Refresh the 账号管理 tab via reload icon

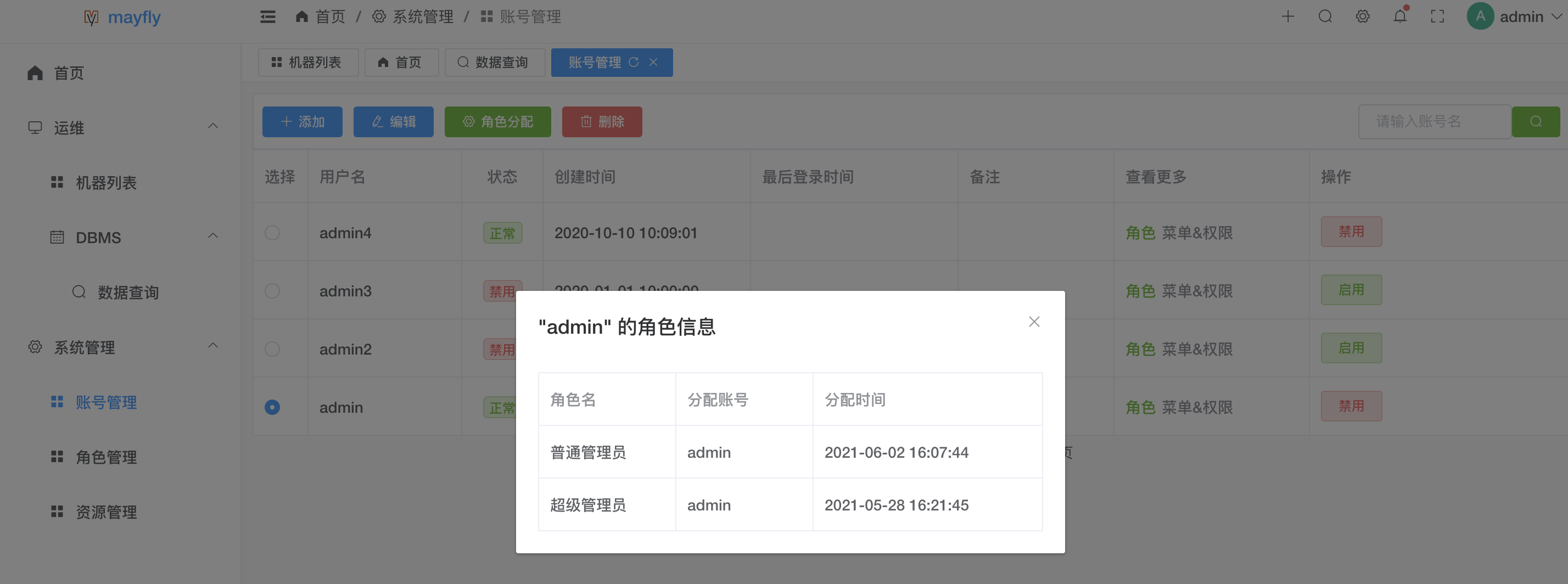tap(634, 62)
